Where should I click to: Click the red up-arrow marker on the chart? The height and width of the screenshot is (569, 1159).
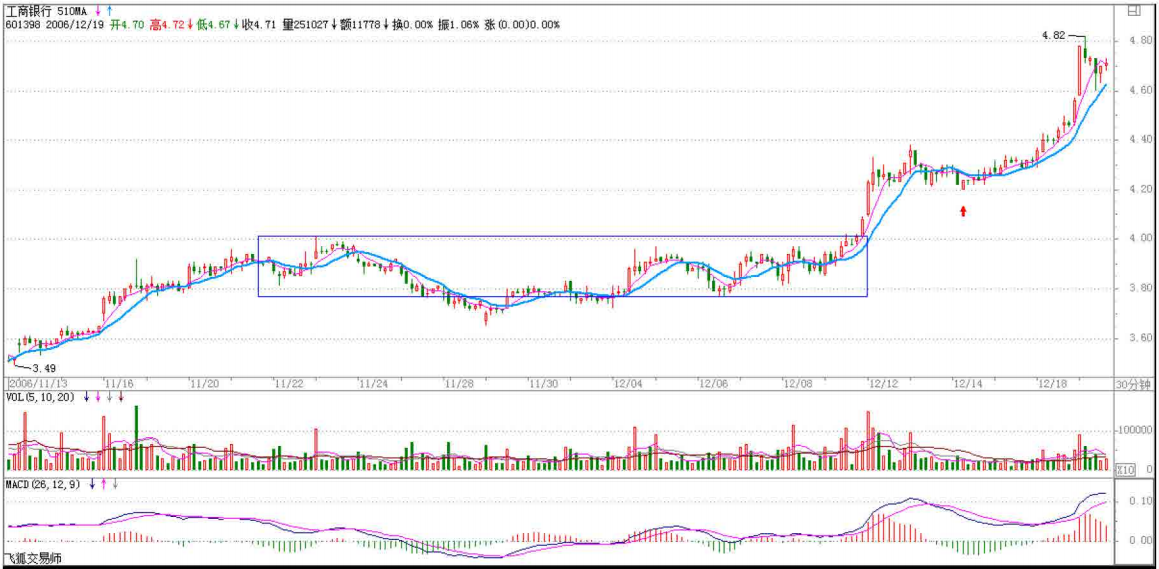pos(963,210)
